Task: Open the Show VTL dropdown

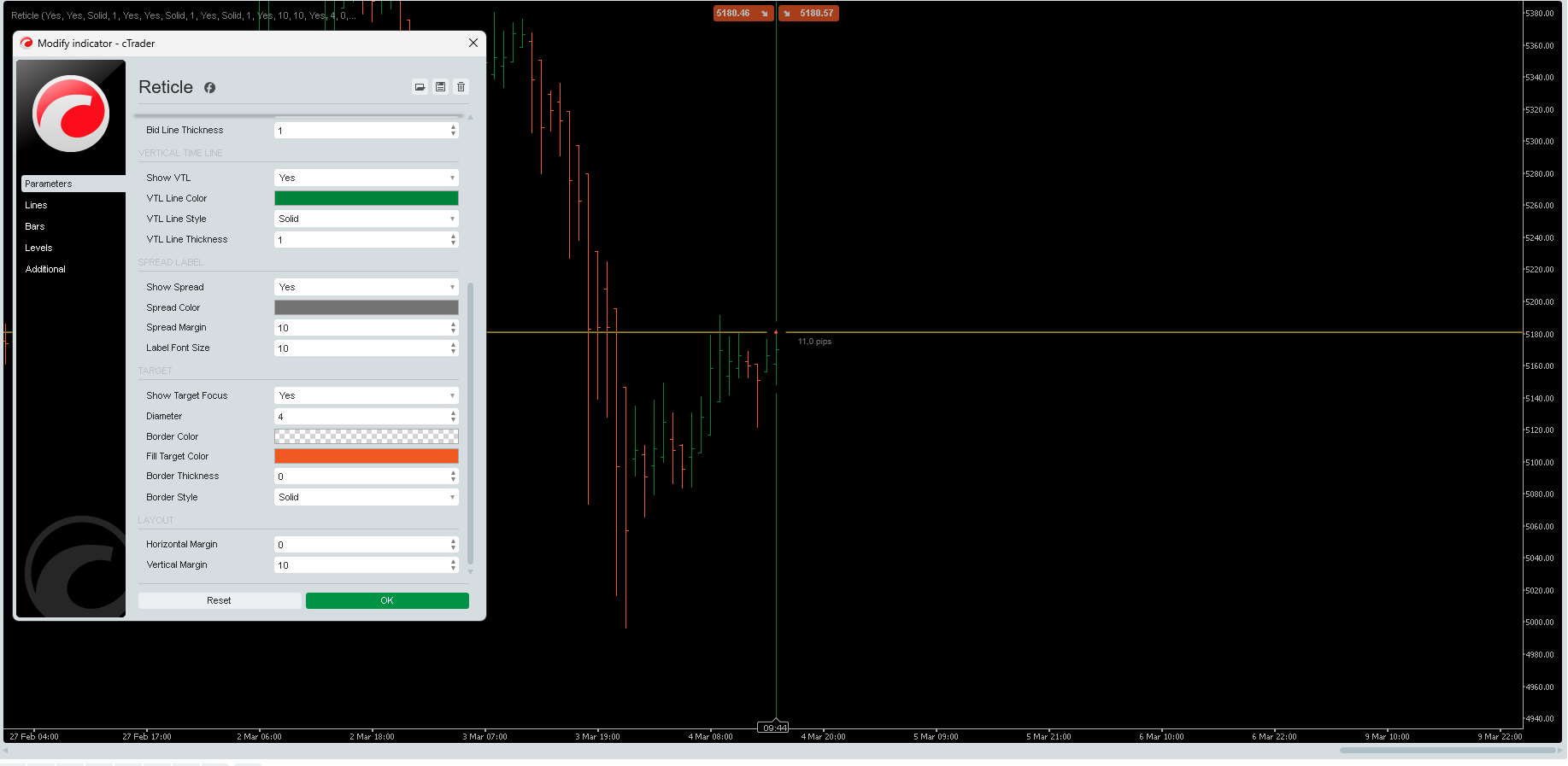Action: tap(366, 178)
